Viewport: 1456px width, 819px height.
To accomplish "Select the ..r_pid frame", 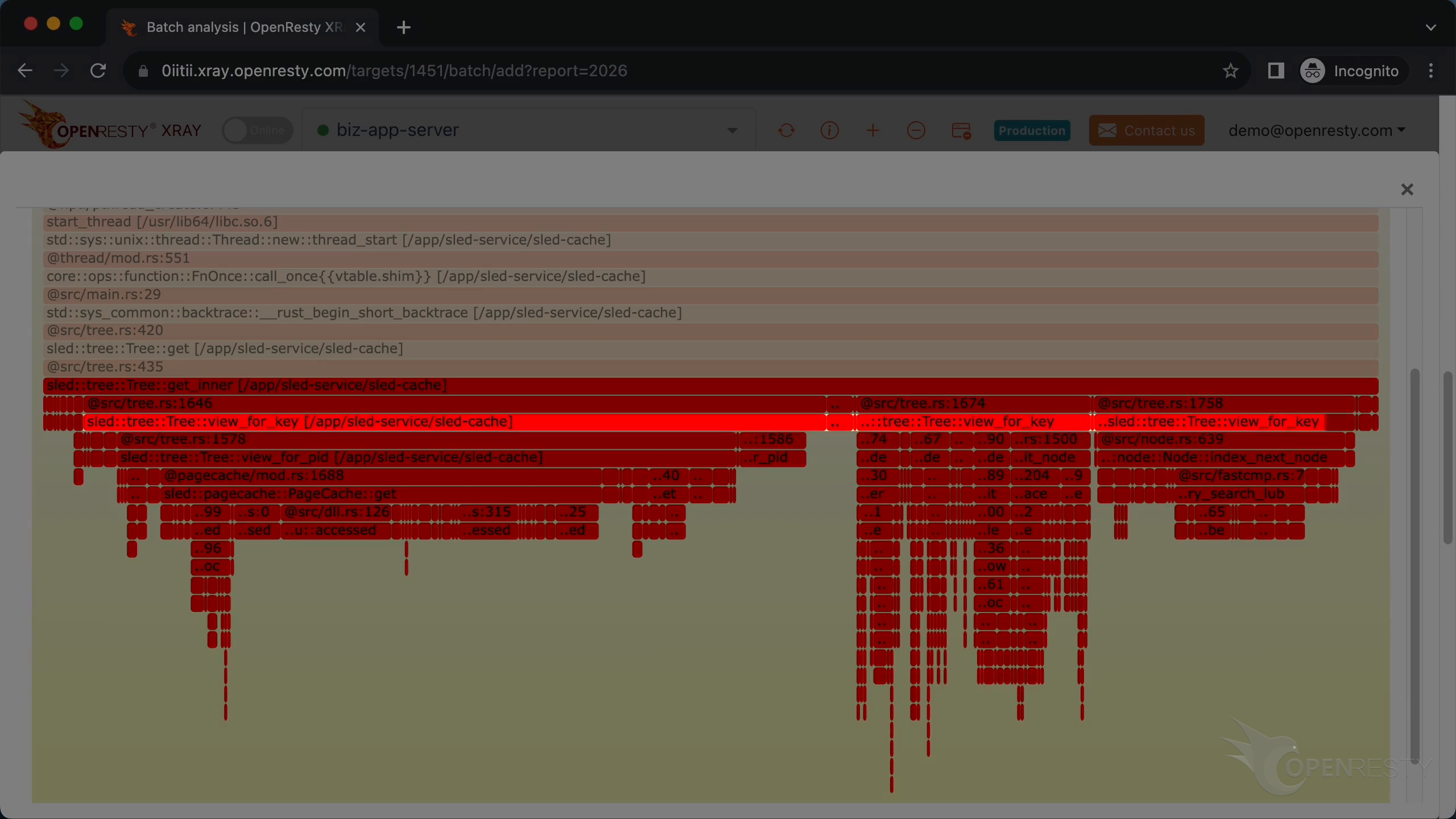I will [773, 457].
